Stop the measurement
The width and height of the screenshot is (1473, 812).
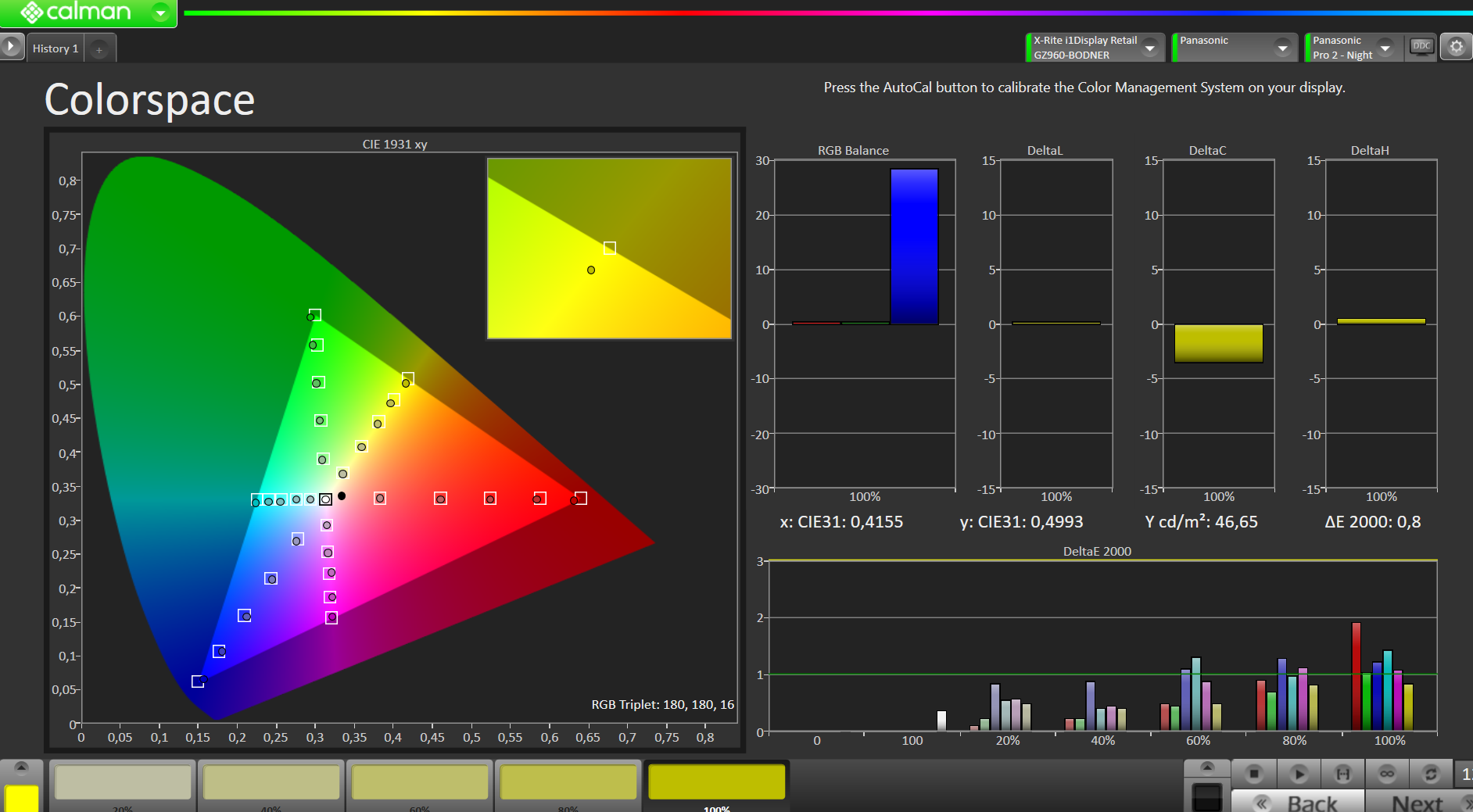[1254, 774]
